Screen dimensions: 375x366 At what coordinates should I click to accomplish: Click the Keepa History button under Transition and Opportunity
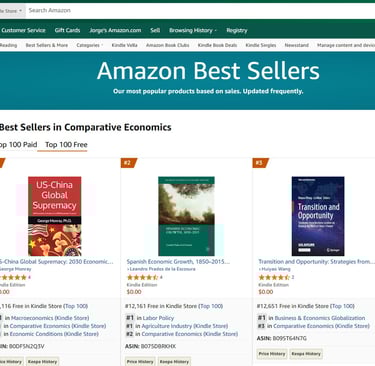[x=306, y=354]
